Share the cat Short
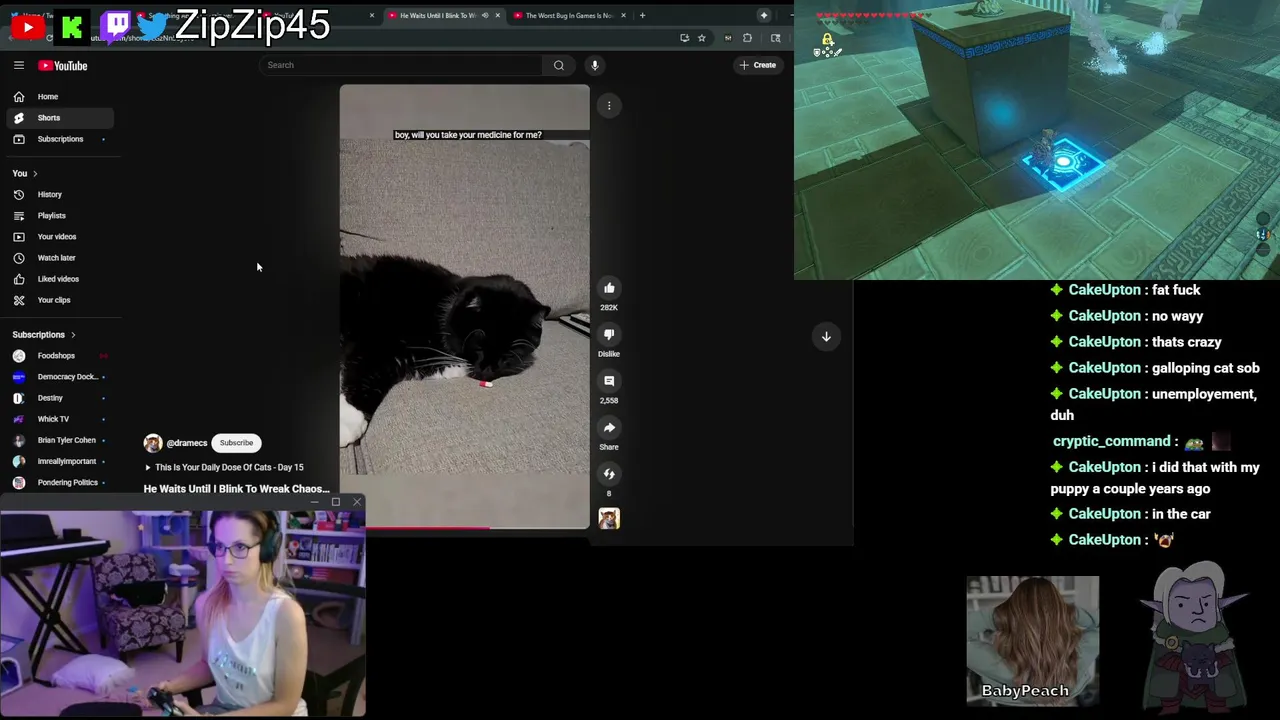The height and width of the screenshot is (720, 1280). (x=609, y=427)
